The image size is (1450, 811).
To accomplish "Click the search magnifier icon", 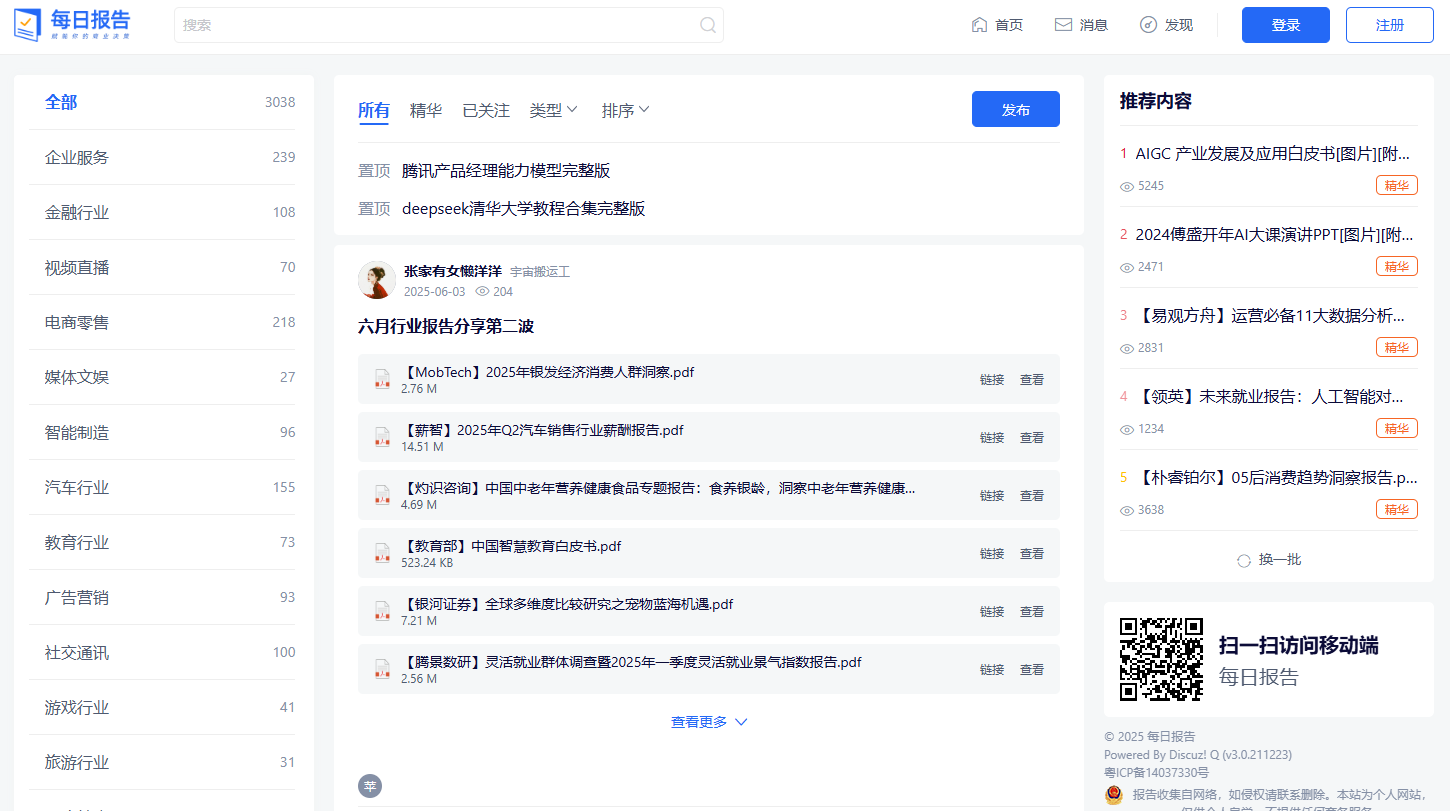I will pos(708,25).
